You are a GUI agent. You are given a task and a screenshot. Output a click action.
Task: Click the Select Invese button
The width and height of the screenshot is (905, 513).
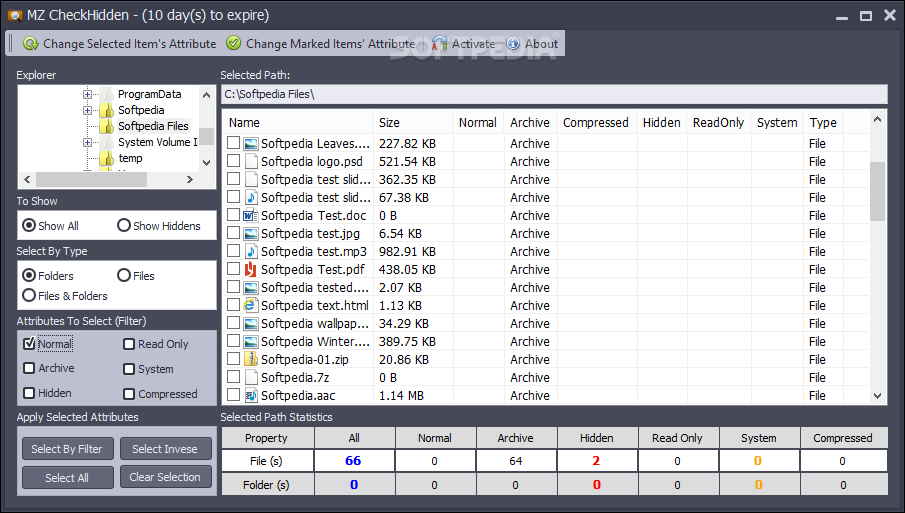165,449
